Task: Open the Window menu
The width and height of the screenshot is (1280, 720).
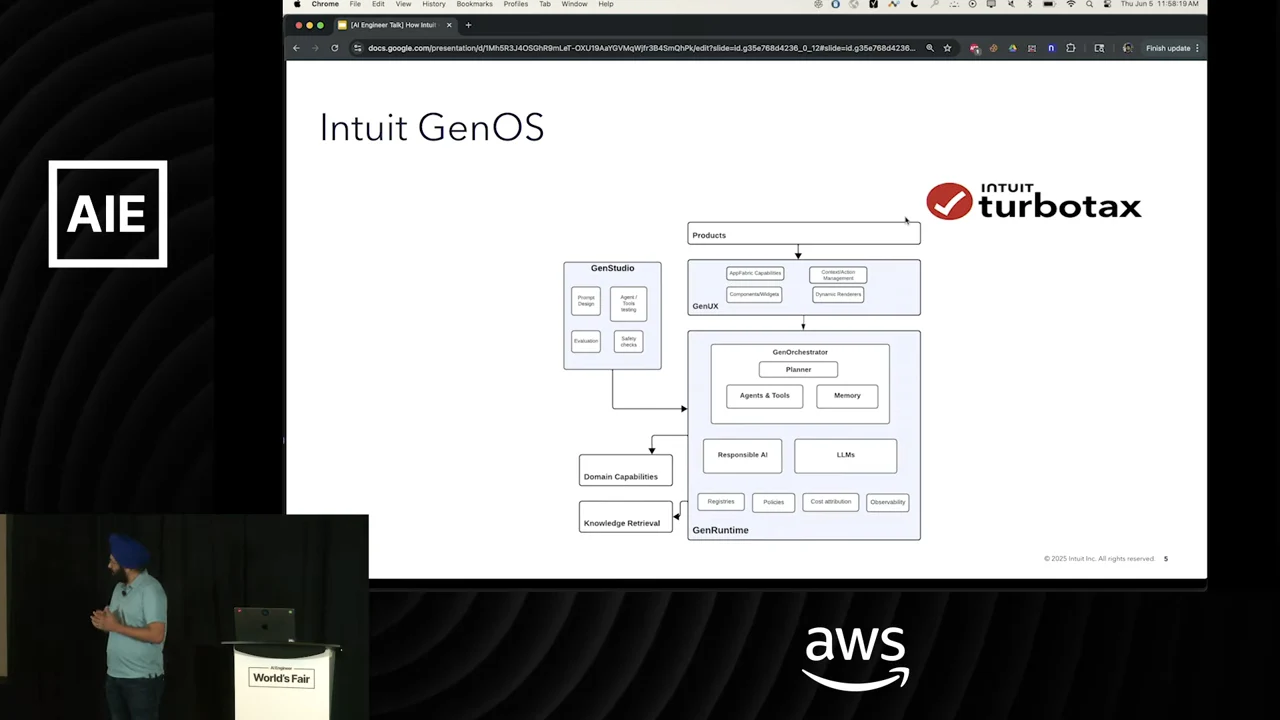Action: click(574, 4)
